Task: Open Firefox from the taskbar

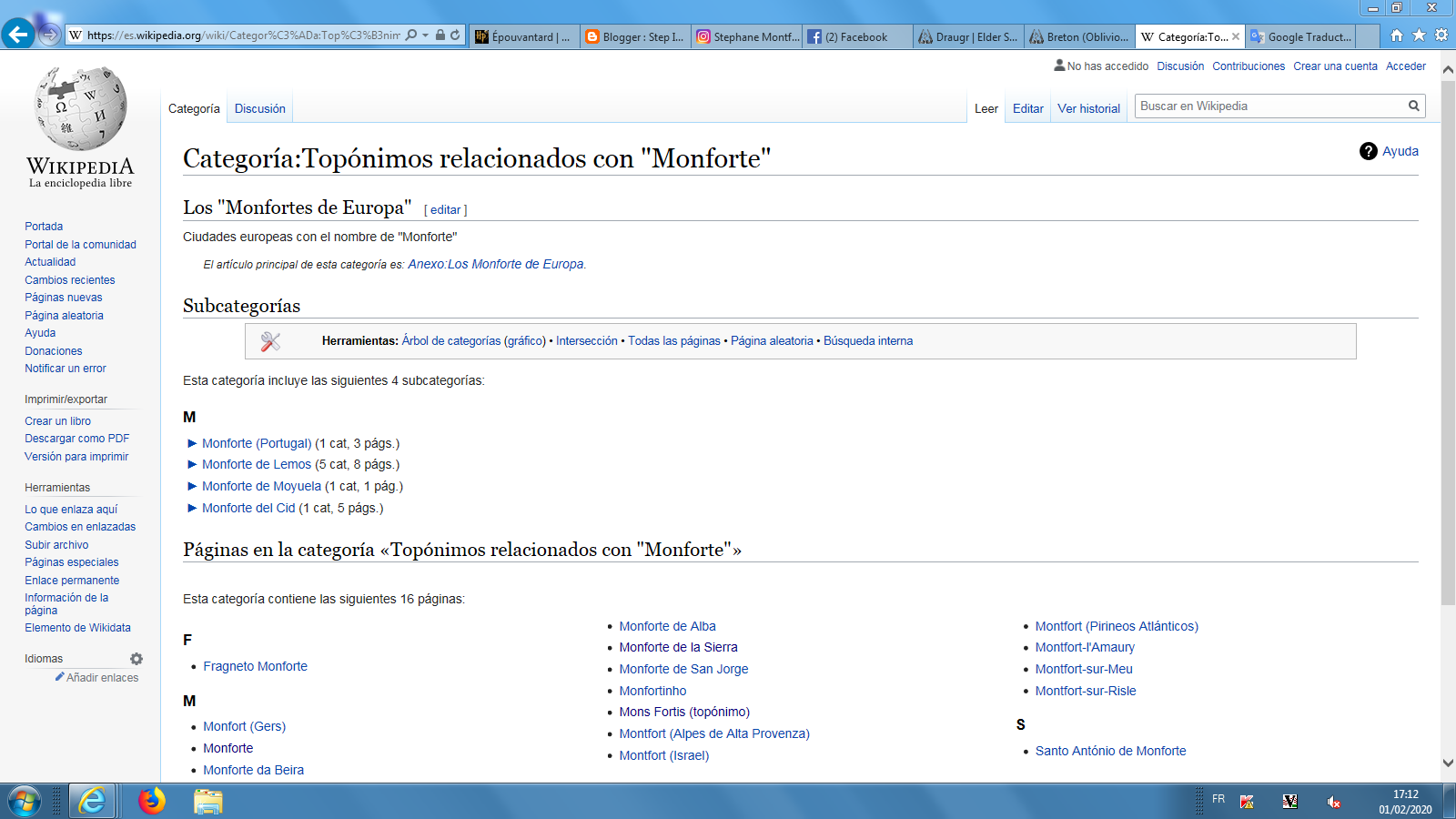Action: tap(152, 801)
